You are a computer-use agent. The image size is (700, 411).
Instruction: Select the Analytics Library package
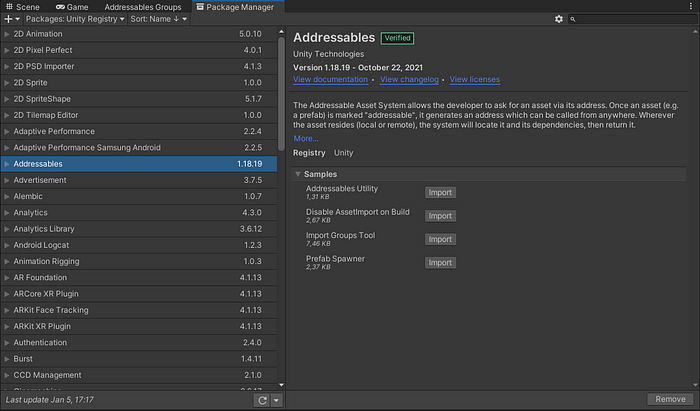139,229
